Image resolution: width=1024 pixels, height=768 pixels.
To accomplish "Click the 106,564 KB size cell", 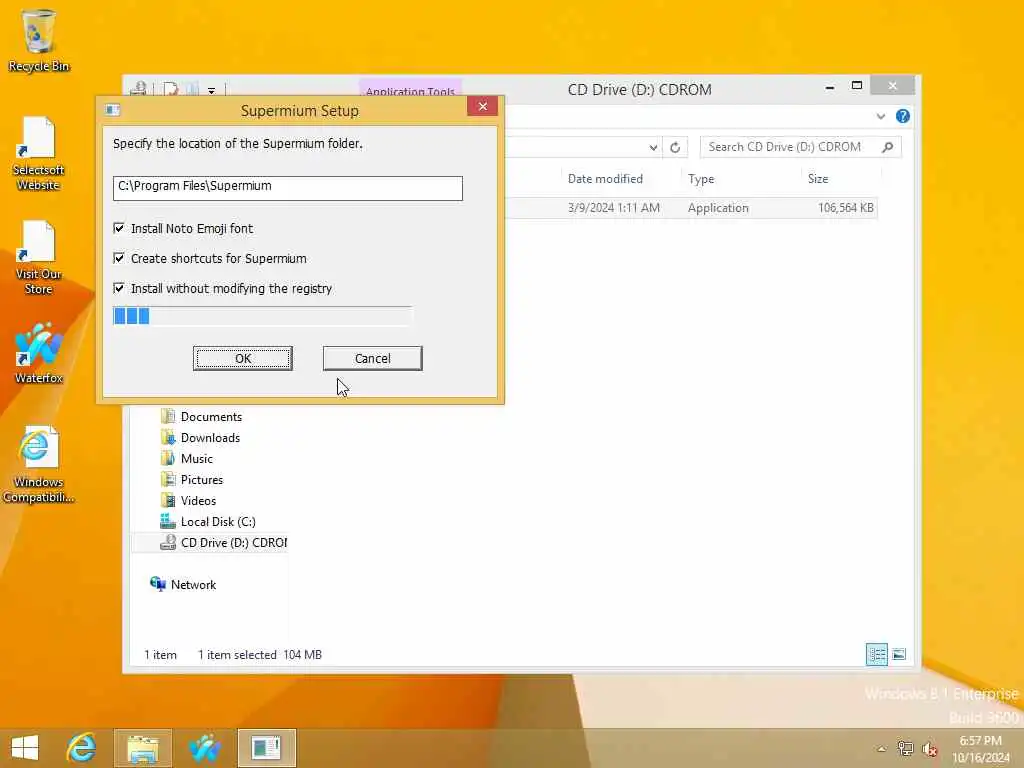I will [845, 208].
